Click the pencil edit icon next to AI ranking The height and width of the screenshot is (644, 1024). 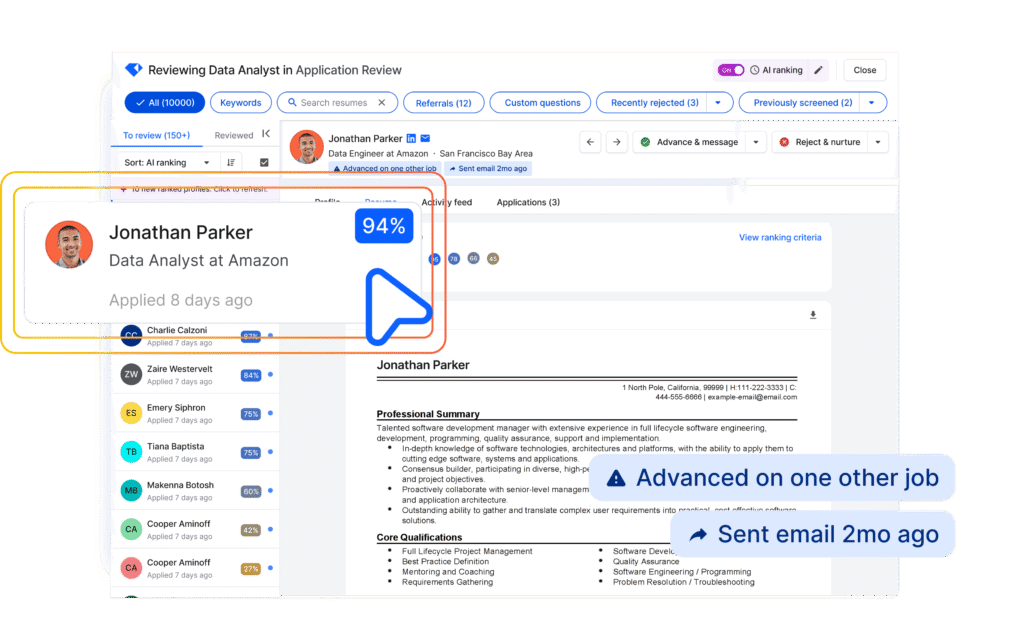point(819,70)
